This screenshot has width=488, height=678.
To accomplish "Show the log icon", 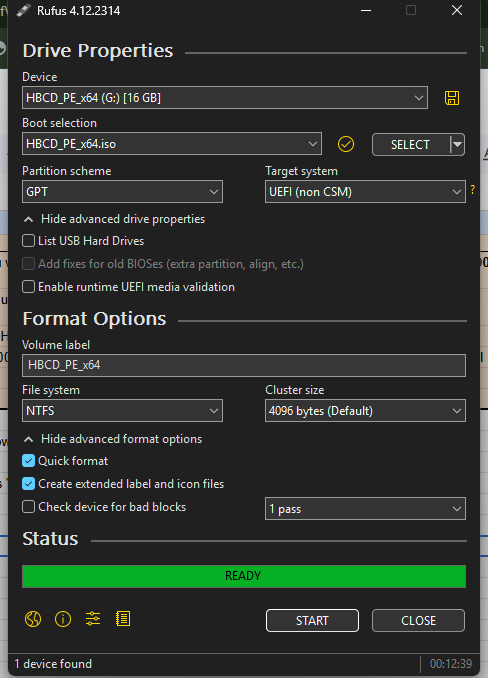I will (x=123, y=619).
